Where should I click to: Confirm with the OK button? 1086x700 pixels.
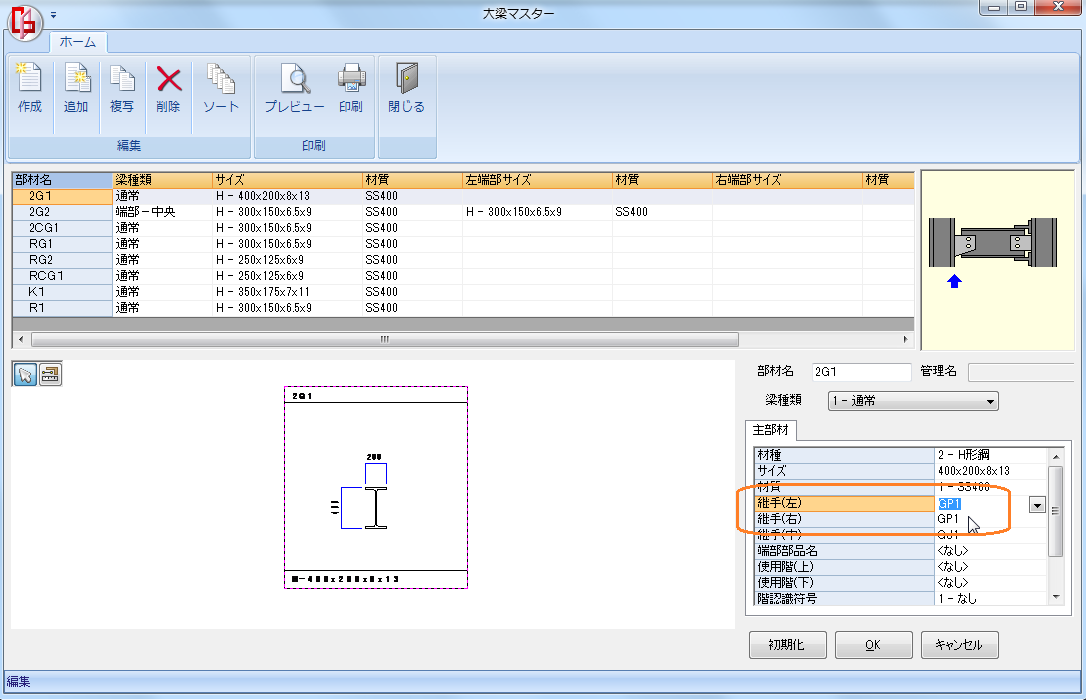(x=873, y=645)
